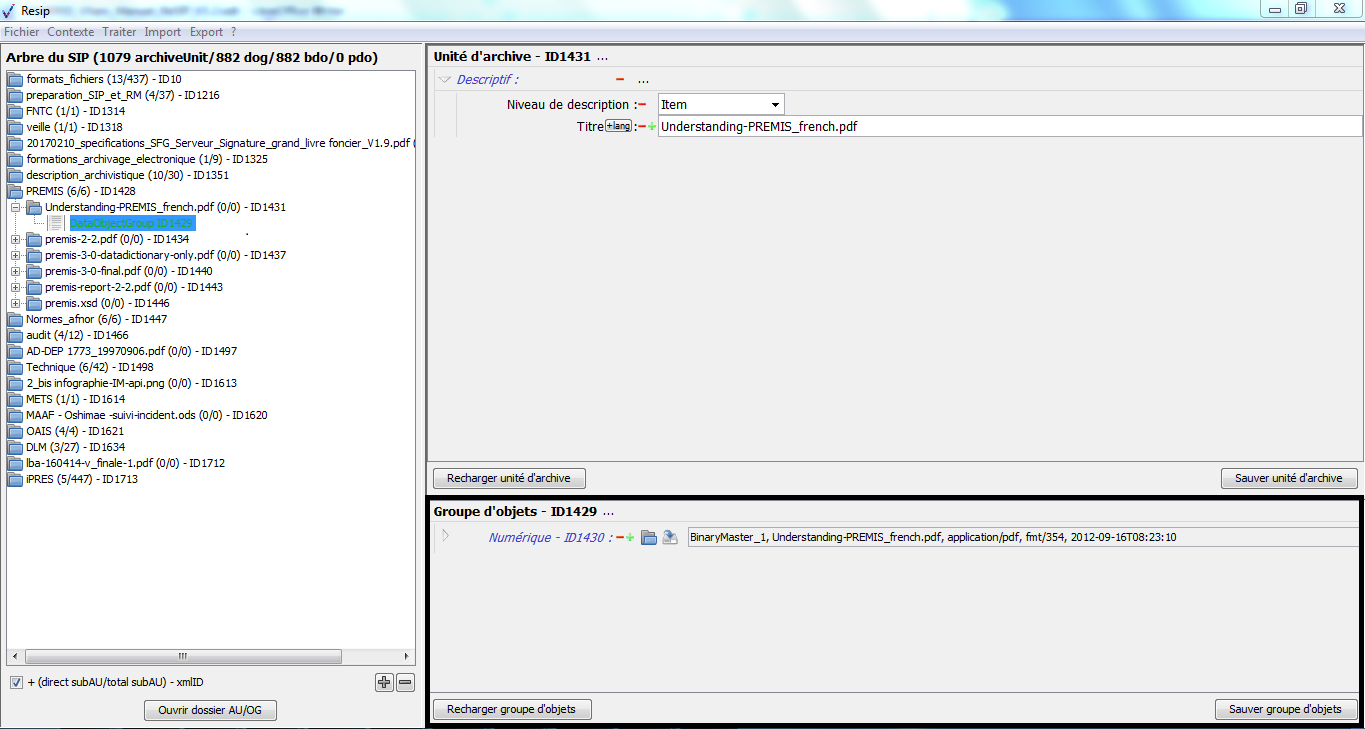Viewport: 1365px width, 729px height.
Task: Click the file import icon beside folder icon
Action: point(670,538)
